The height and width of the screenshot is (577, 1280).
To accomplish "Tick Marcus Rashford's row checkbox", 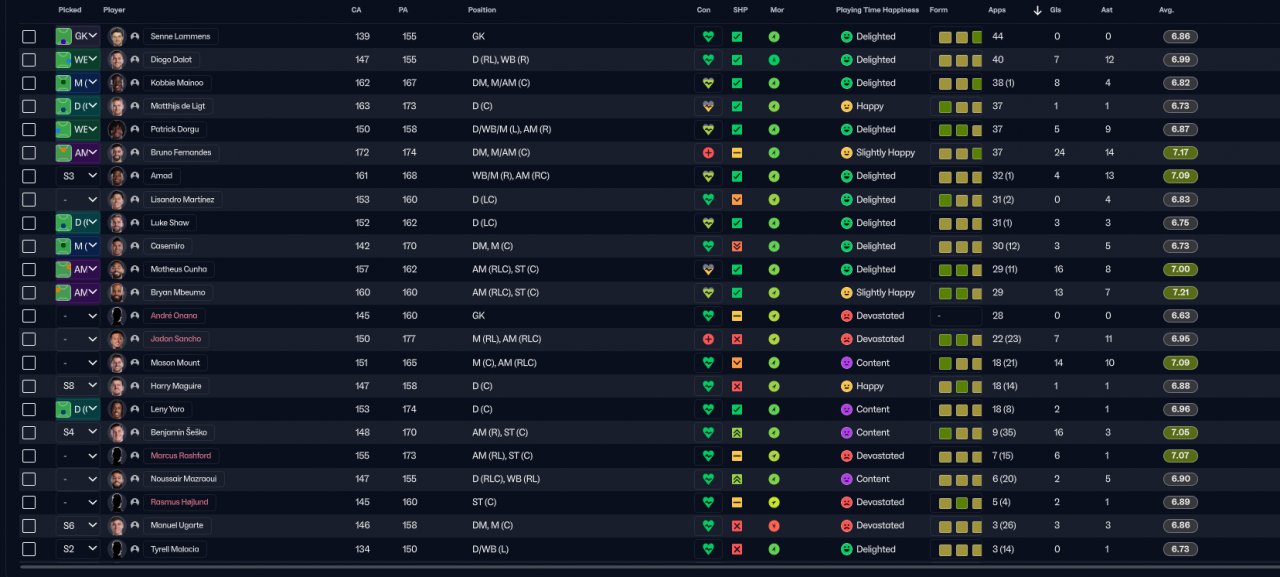I will tap(29, 455).
